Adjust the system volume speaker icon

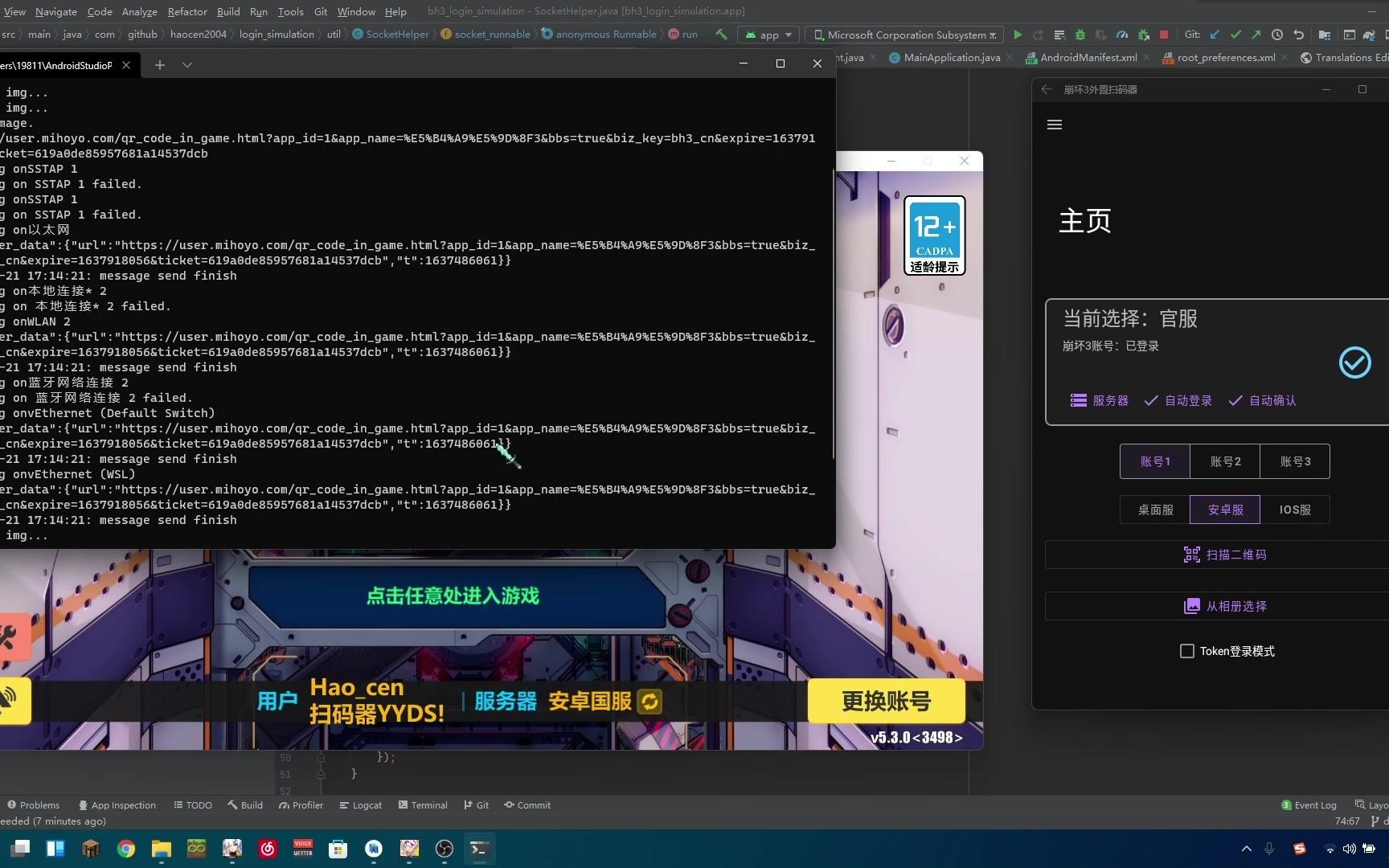click(x=1350, y=849)
